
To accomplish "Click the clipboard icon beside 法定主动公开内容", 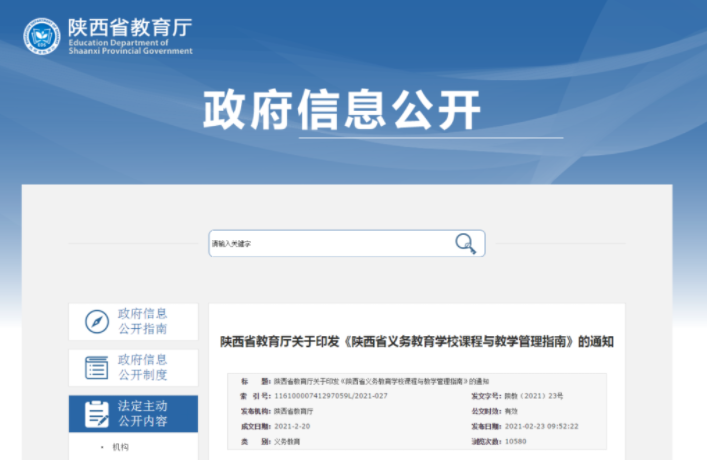I will (97, 413).
